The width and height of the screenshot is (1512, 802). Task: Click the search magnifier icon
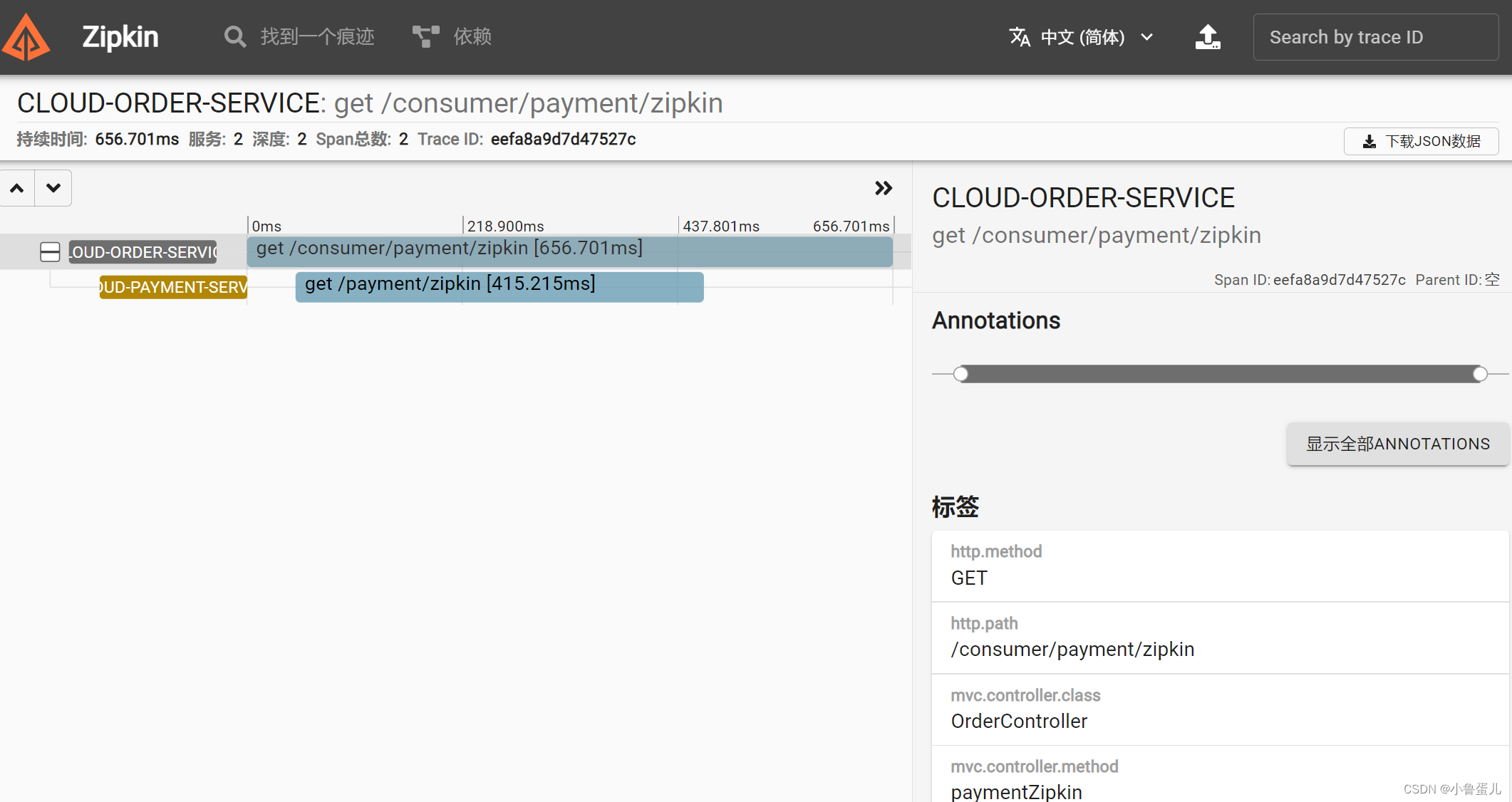(x=234, y=36)
